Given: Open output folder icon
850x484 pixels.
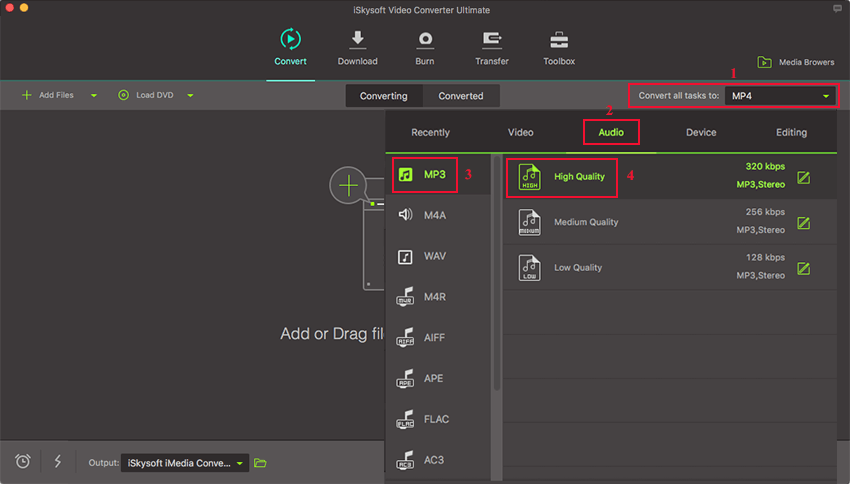Looking at the screenshot, I should click(261, 463).
